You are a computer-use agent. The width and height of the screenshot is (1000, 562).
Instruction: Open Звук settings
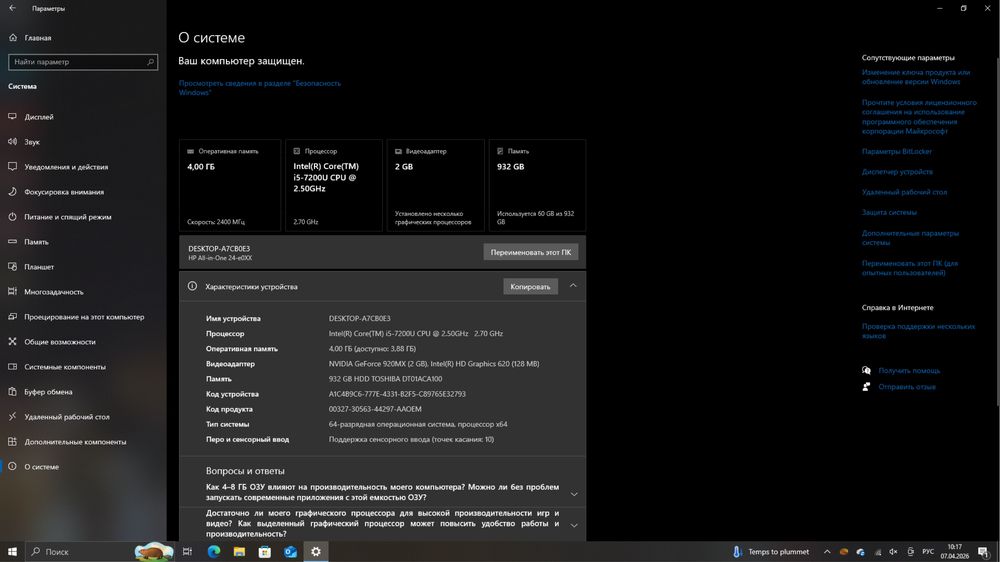point(32,142)
